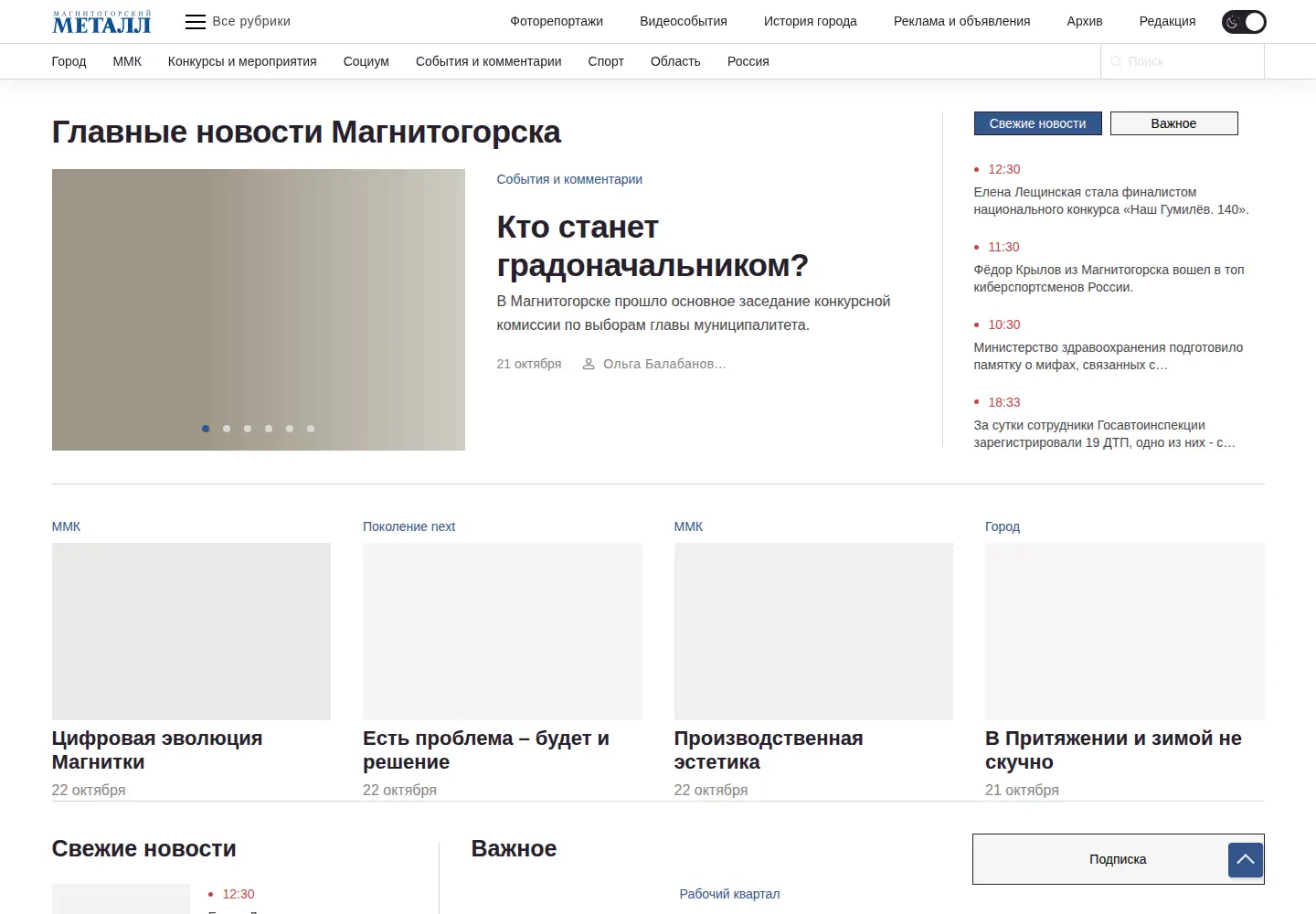The width and height of the screenshot is (1316, 914).
Task: Select the ММК rubric in navigation bar
Action: (x=127, y=61)
